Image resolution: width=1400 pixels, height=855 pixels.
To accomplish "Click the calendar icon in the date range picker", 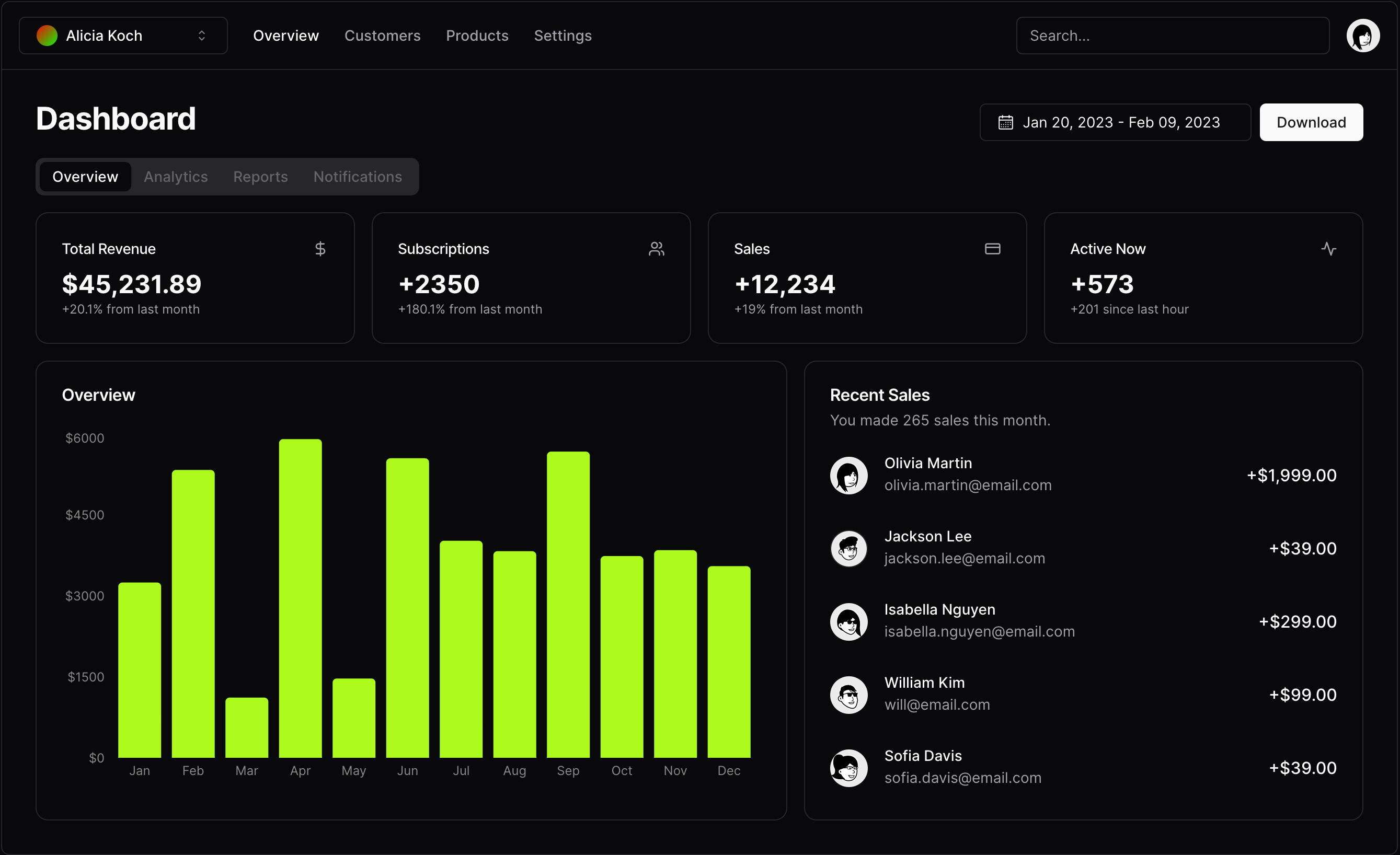I will pyautogui.click(x=1006, y=122).
